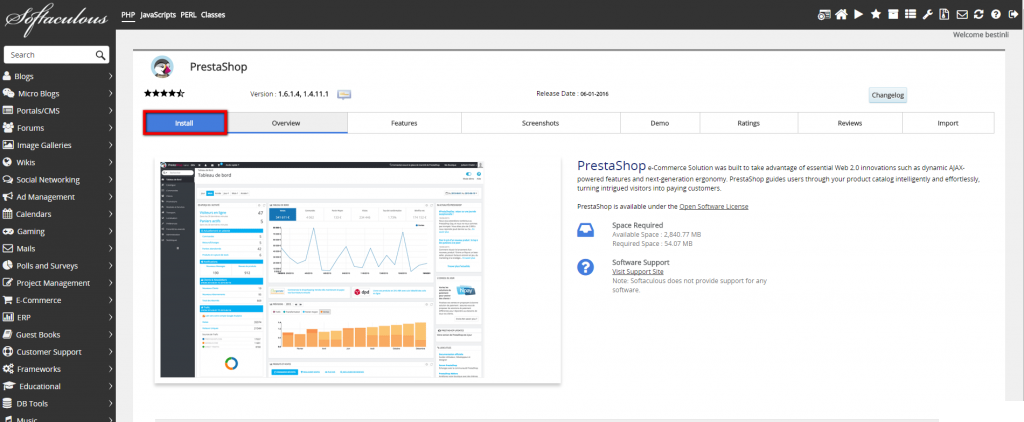Screen dimensions: 1024x422
Task: Select the JavaScripts menu
Action: pyautogui.click(x=158, y=14)
